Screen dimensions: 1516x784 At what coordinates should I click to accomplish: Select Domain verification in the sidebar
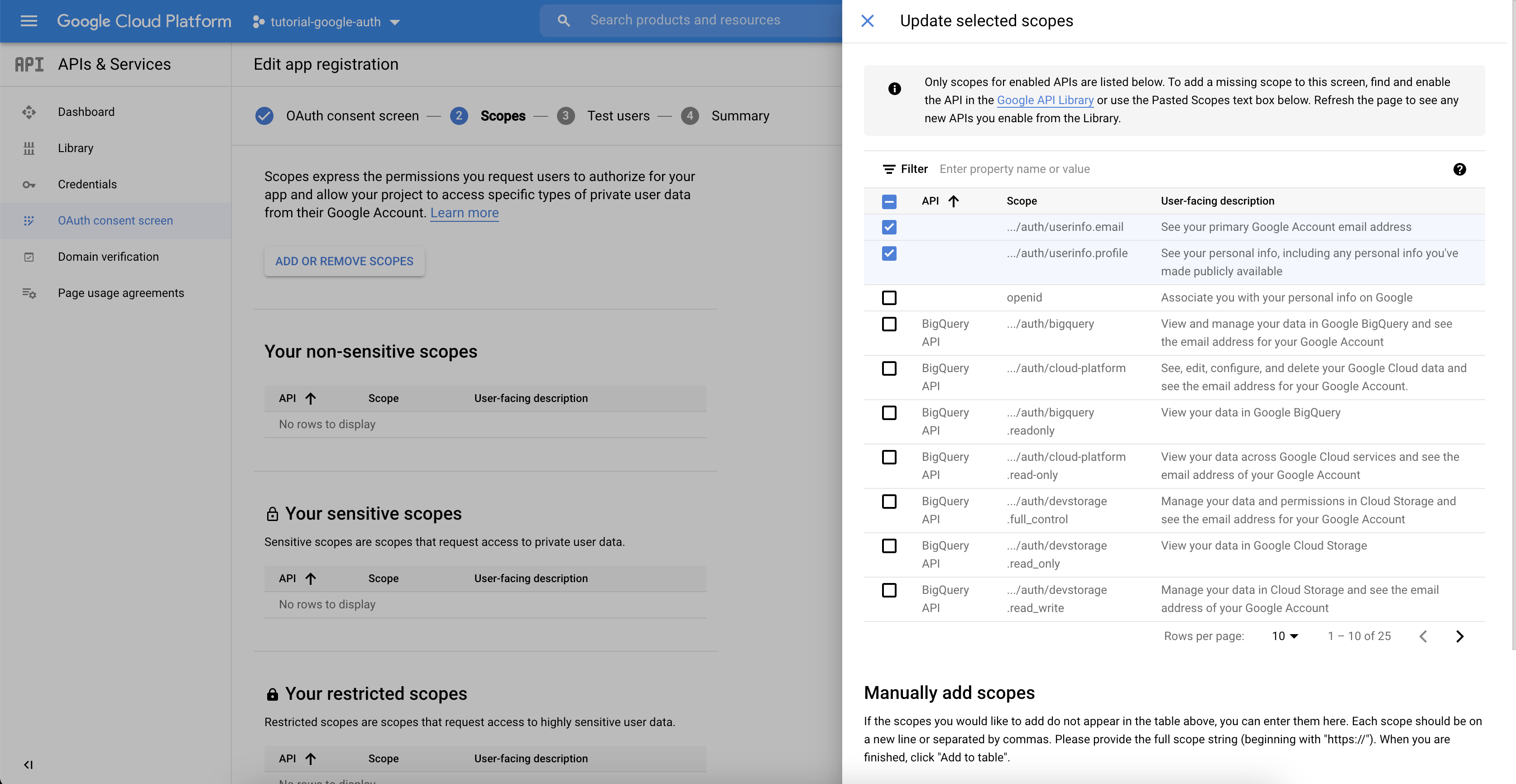click(x=108, y=257)
